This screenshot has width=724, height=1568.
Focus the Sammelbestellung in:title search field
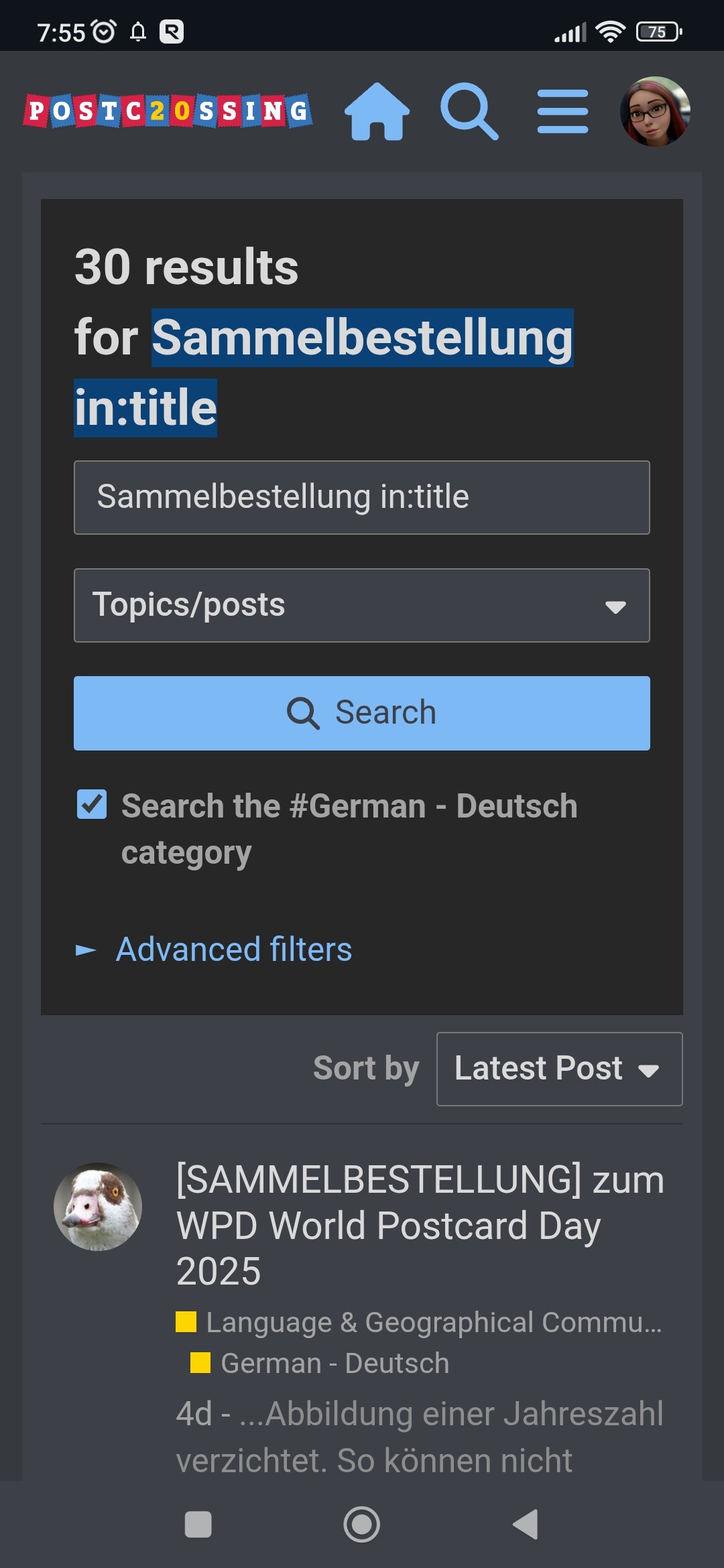(x=362, y=497)
